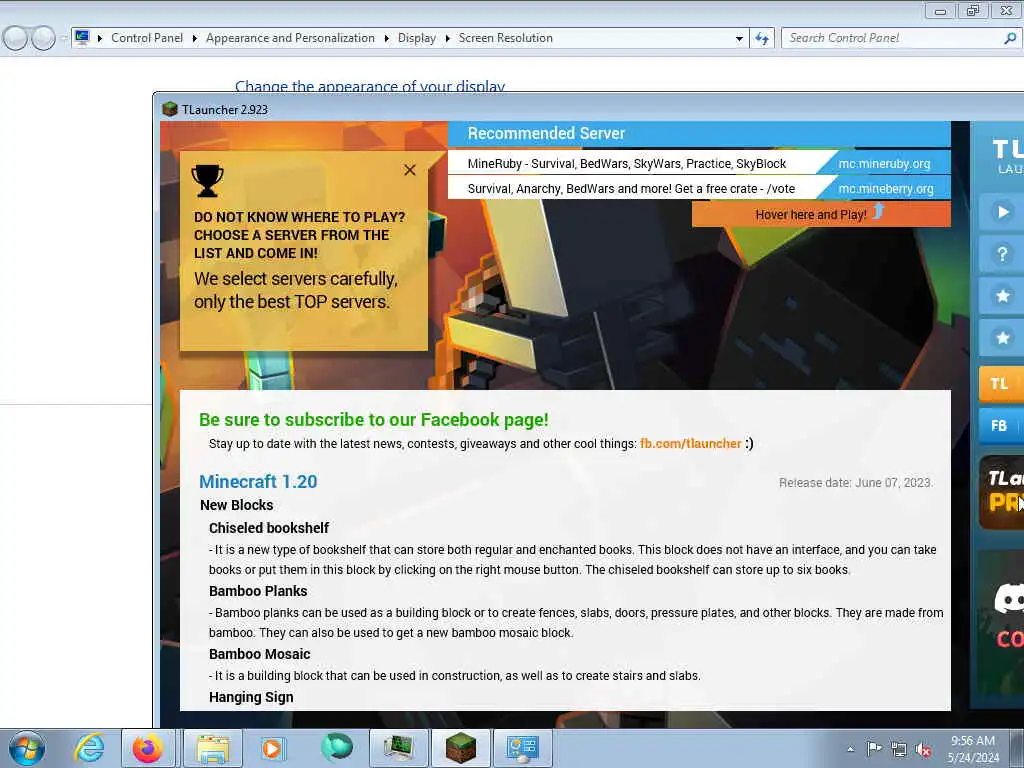The height and width of the screenshot is (768, 1024).
Task: Open the TLauncher Premium banner
Action: (x=1002, y=492)
